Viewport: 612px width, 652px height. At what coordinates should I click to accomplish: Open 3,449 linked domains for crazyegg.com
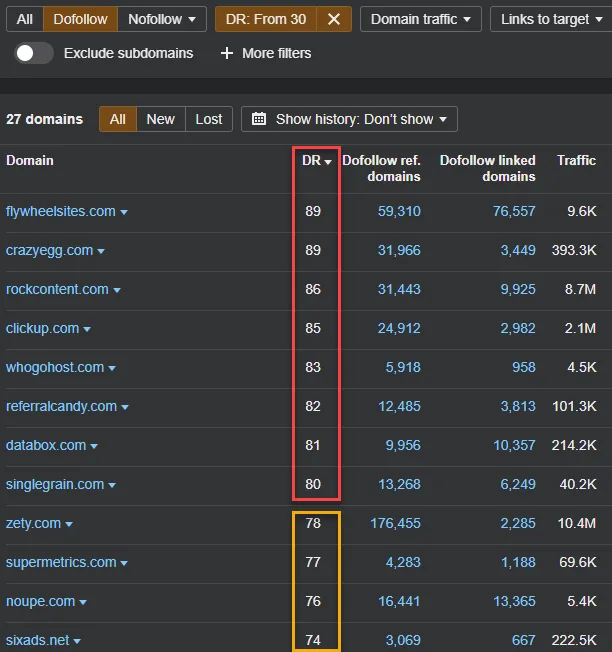click(x=518, y=250)
